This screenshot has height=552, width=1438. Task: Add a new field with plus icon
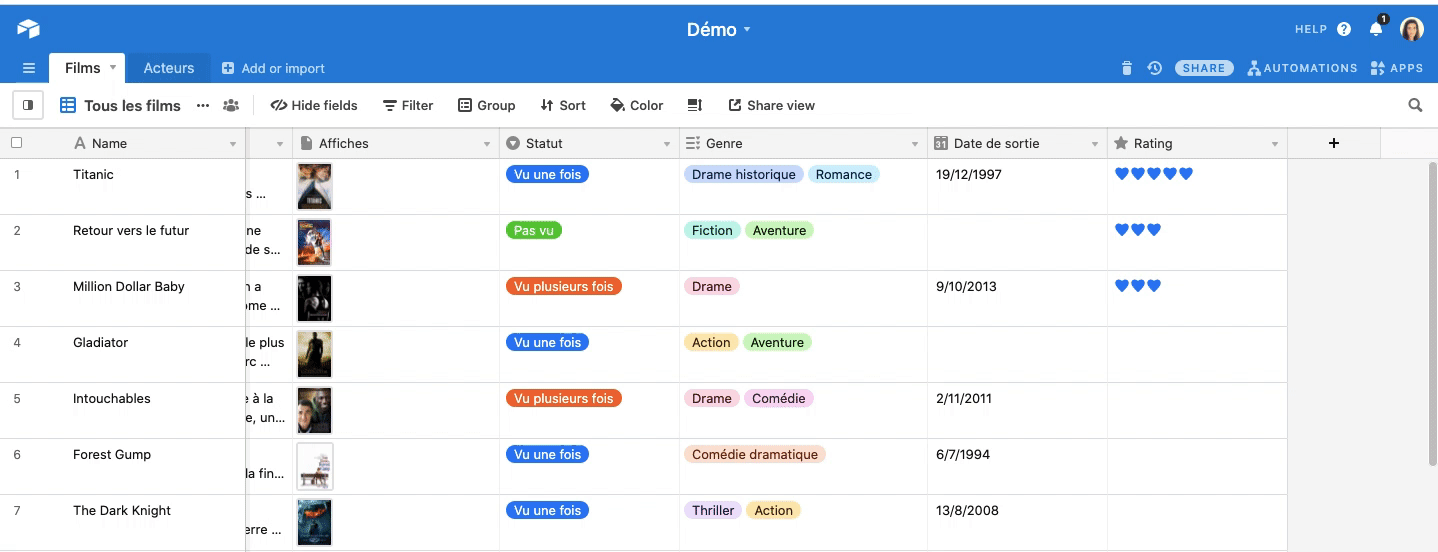coord(1333,143)
